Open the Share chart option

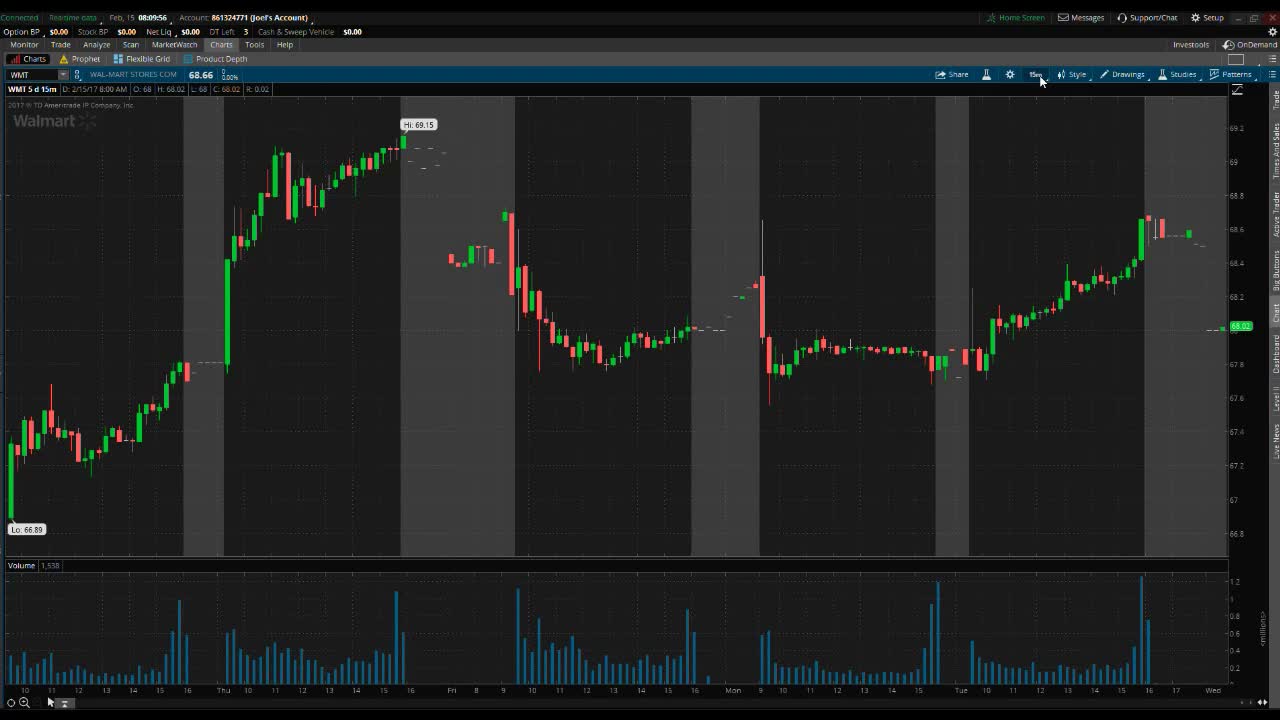pyautogui.click(x=952, y=75)
